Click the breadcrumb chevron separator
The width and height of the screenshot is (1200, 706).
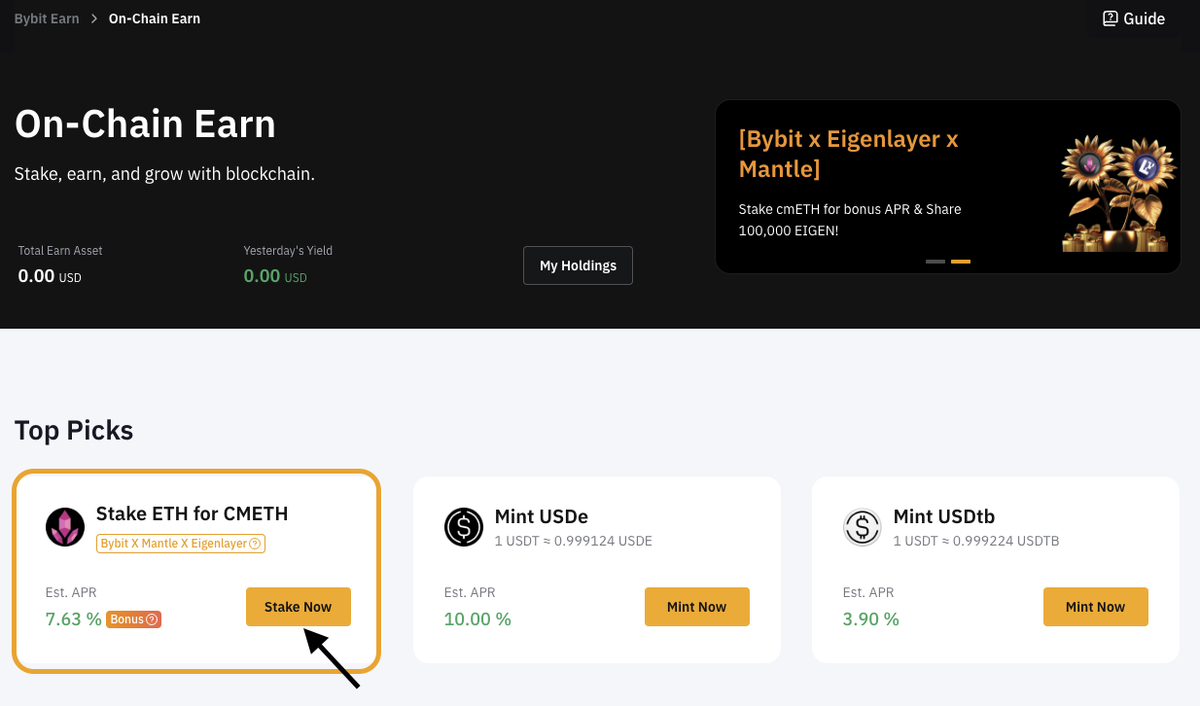tap(94, 18)
